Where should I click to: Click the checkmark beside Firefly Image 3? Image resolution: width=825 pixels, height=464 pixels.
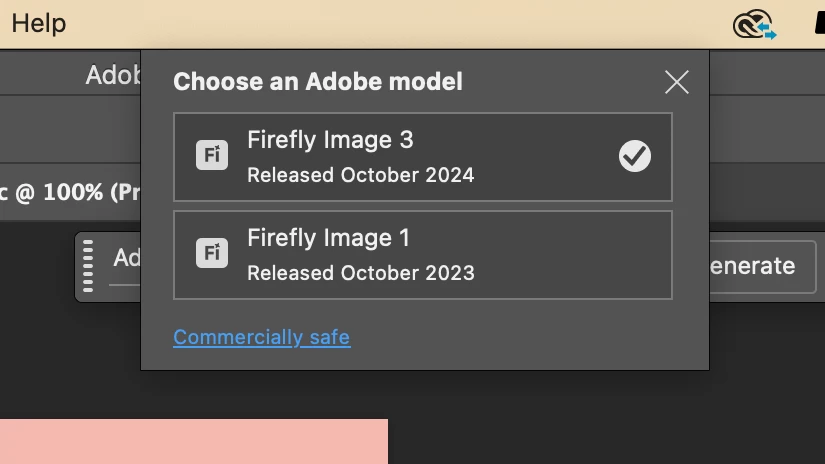coord(635,156)
